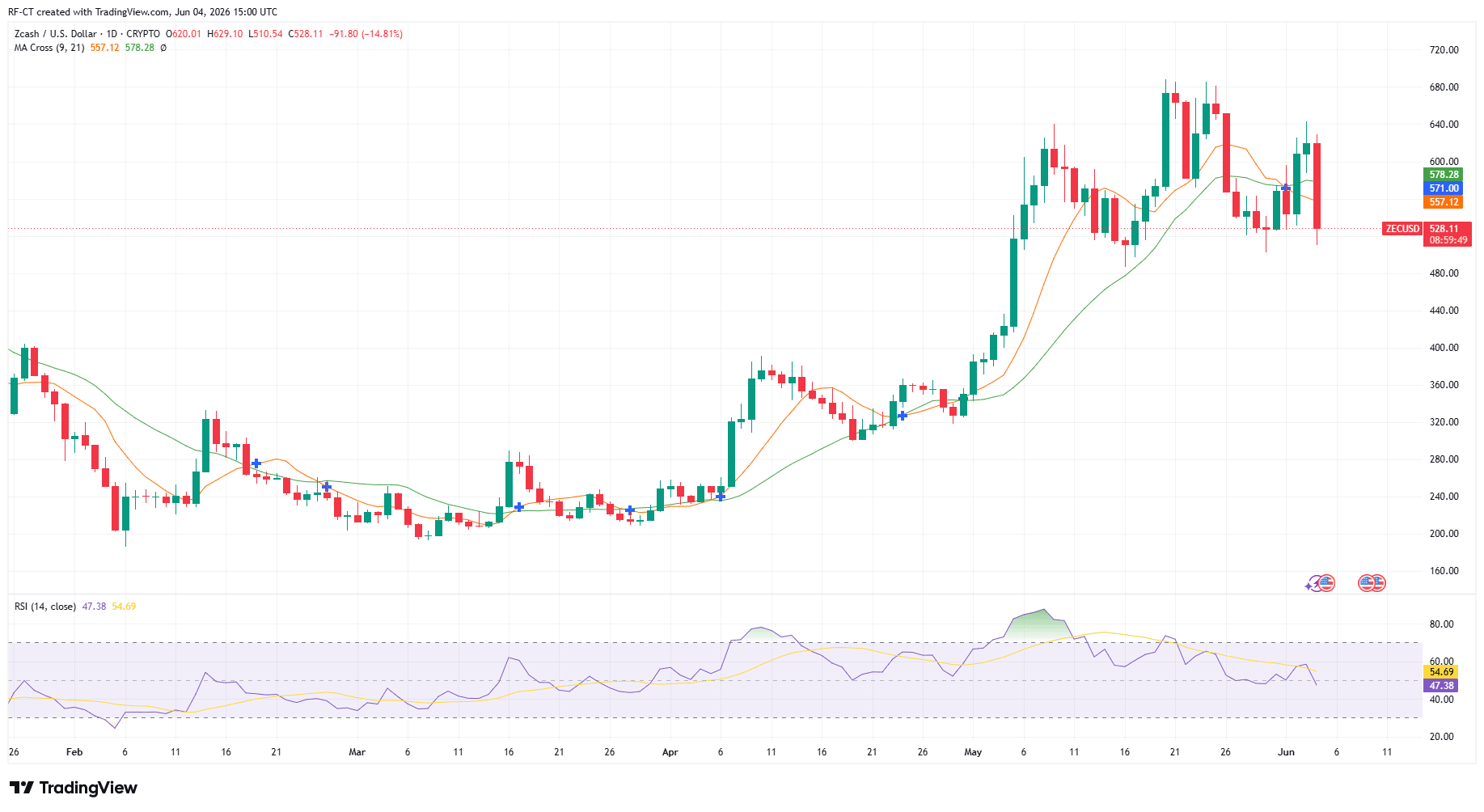The width and height of the screenshot is (1484, 812).
Task: Click the Feb label on the time axis
Action: [x=74, y=752]
